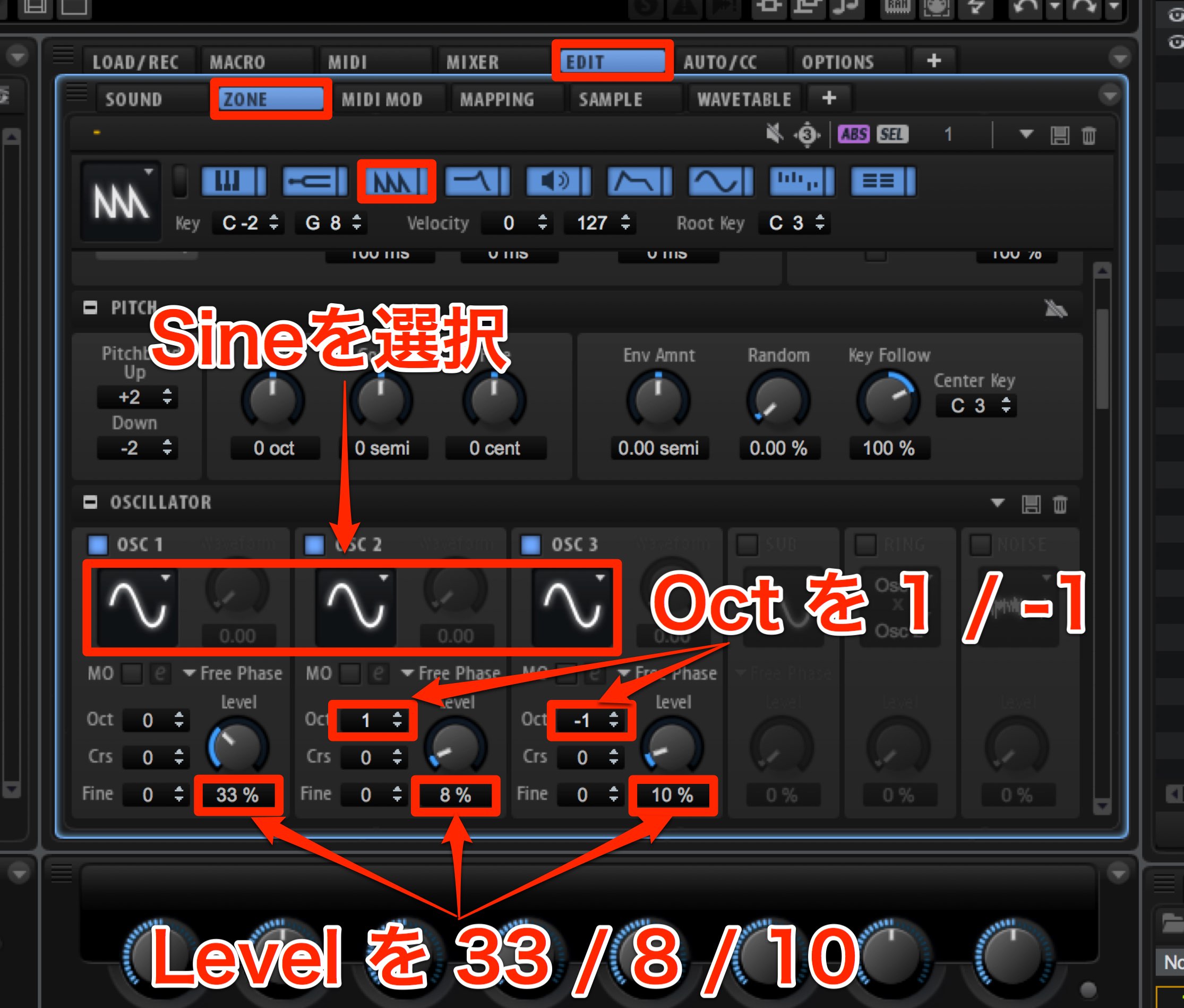Select OSC 3 sine waveform display

(572, 607)
